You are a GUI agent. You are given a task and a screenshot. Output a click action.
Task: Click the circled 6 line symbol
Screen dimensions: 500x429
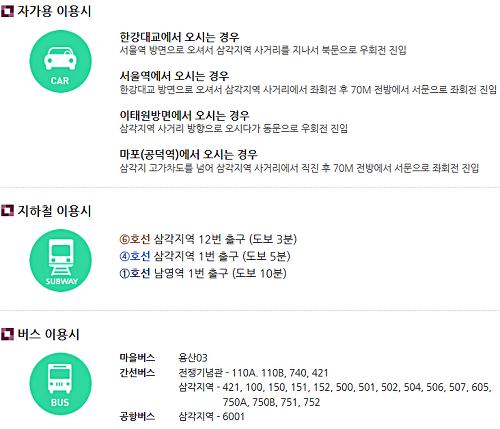pyautogui.click(x=124, y=239)
